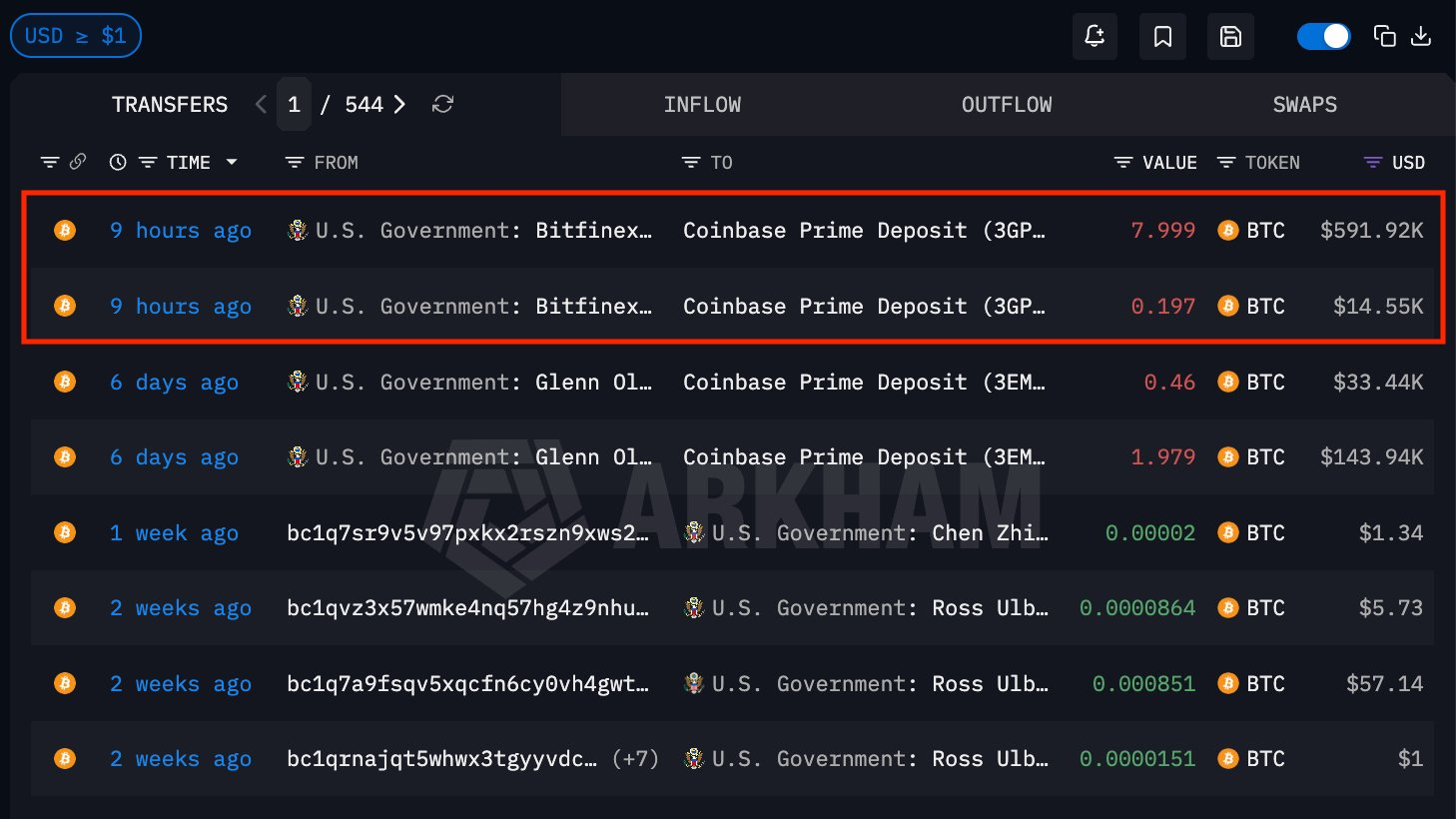Image resolution: width=1456 pixels, height=819 pixels.
Task: Go to next transfers page
Action: [x=399, y=104]
